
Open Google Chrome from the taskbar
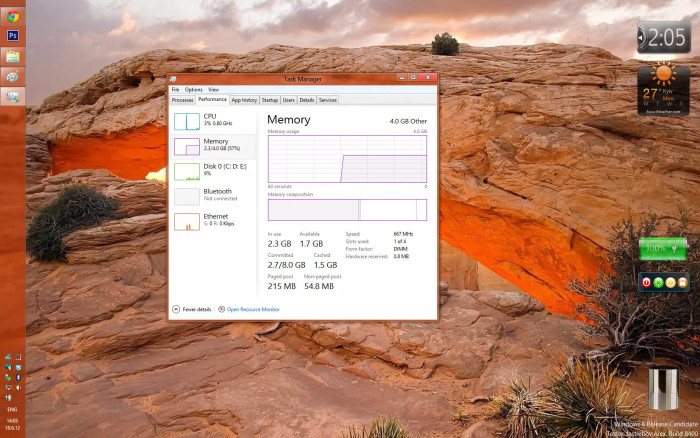pos(12,16)
